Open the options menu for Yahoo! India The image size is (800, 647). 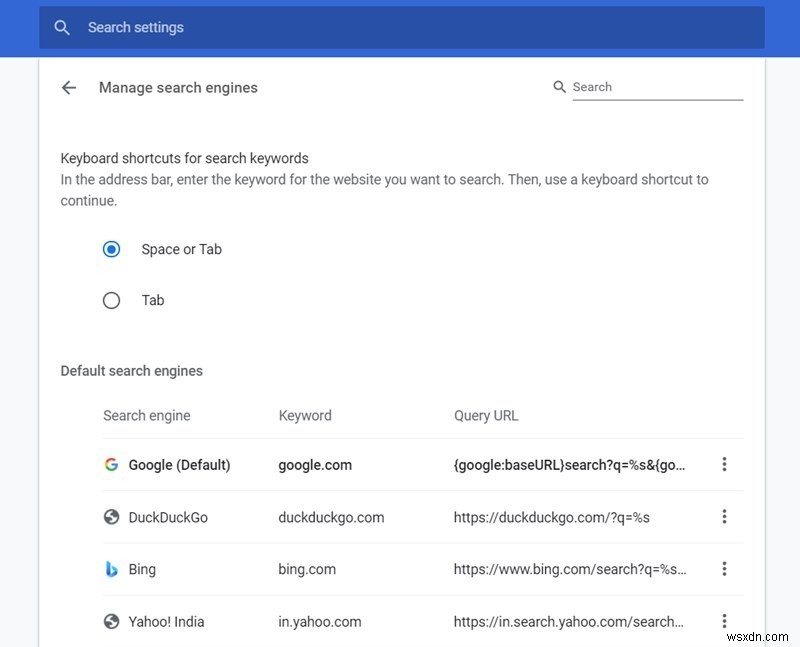tap(724, 621)
